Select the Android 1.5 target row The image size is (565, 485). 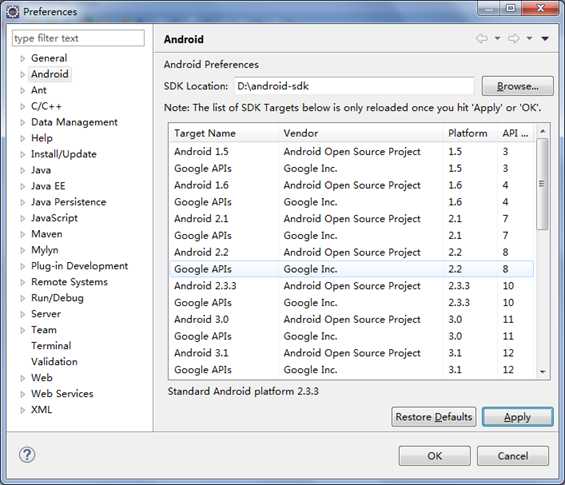pyautogui.click(x=351, y=152)
